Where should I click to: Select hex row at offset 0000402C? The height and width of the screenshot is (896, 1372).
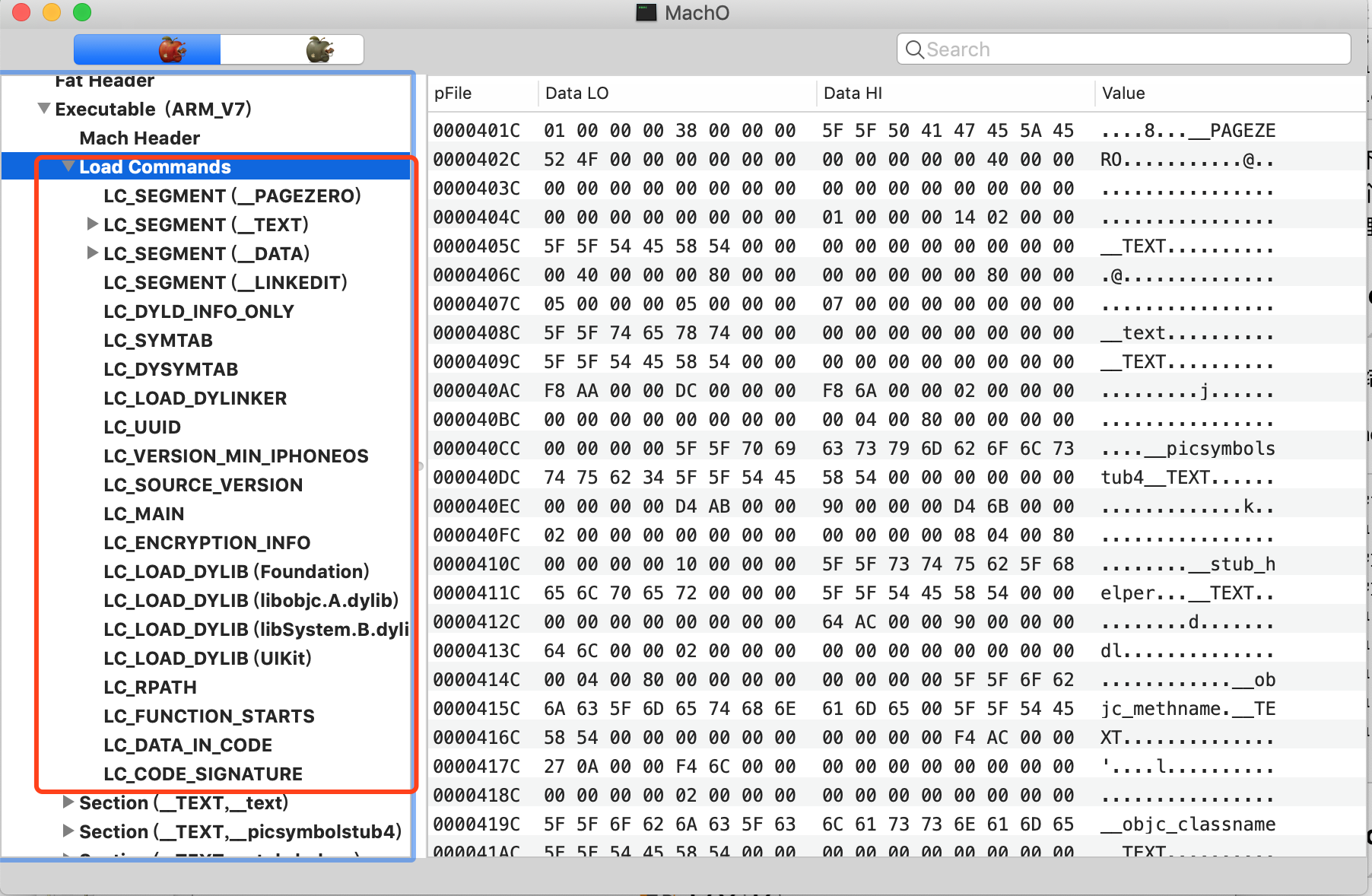(897, 159)
